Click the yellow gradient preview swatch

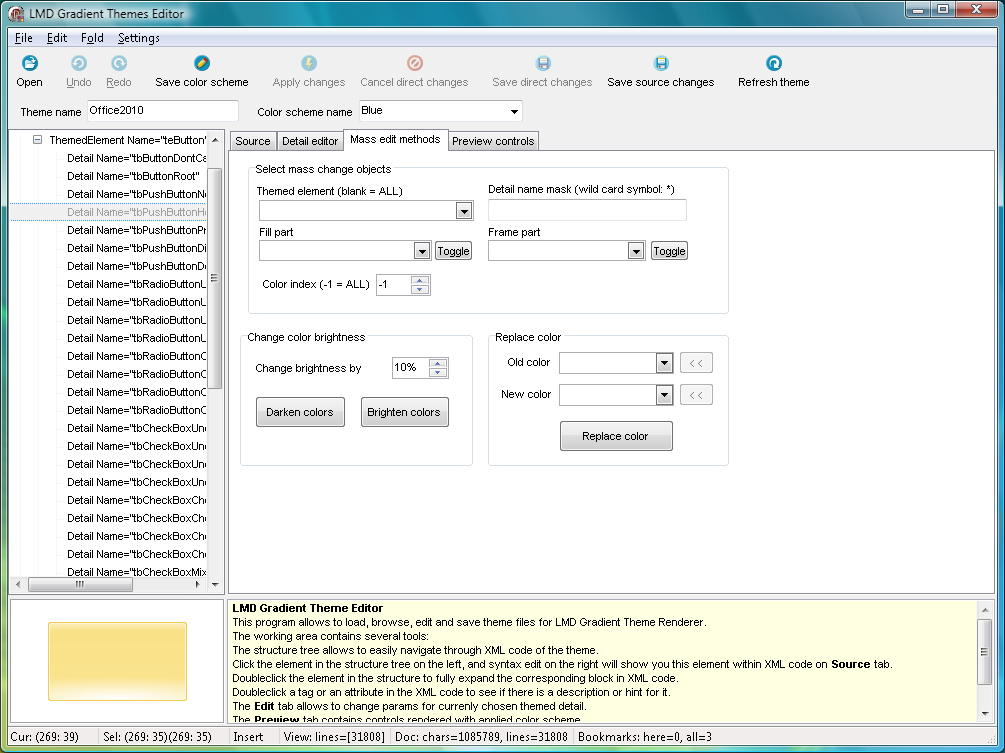[117, 660]
